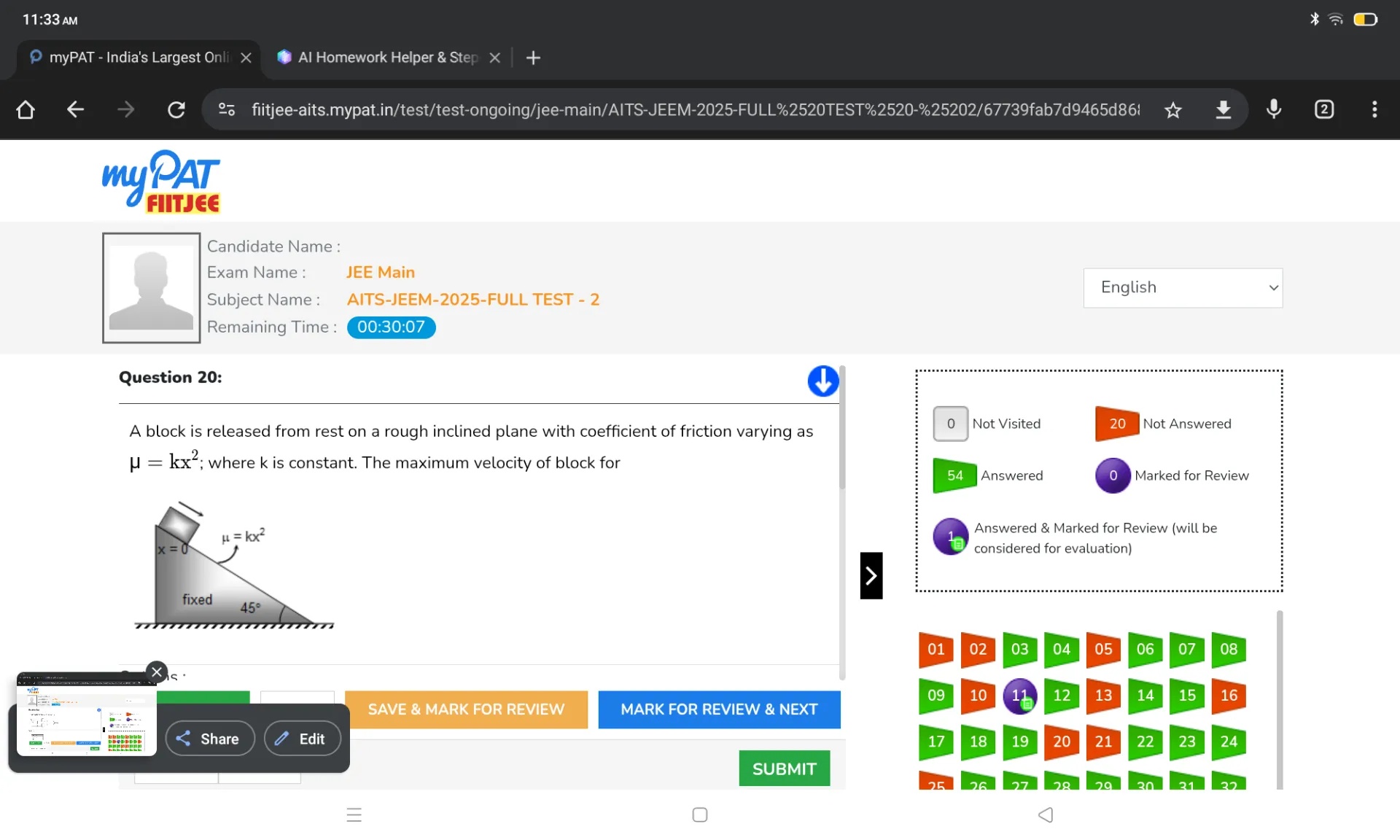This screenshot has height=840, width=1400.
Task: Dismiss the screenshot preview thumbnail
Action: pyautogui.click(x=157, y=672)
